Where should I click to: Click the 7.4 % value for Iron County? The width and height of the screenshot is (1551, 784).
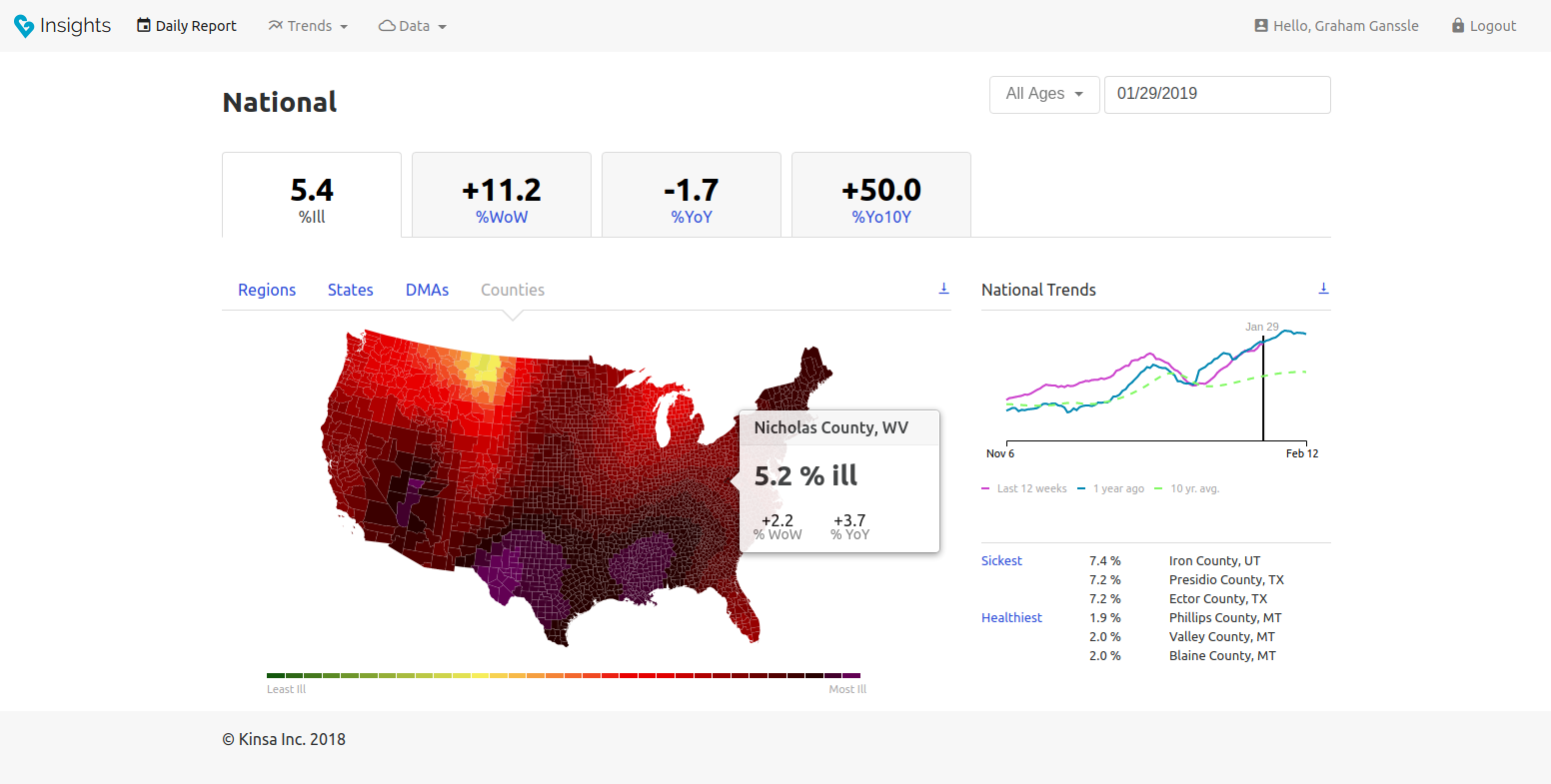(1105, 561)
